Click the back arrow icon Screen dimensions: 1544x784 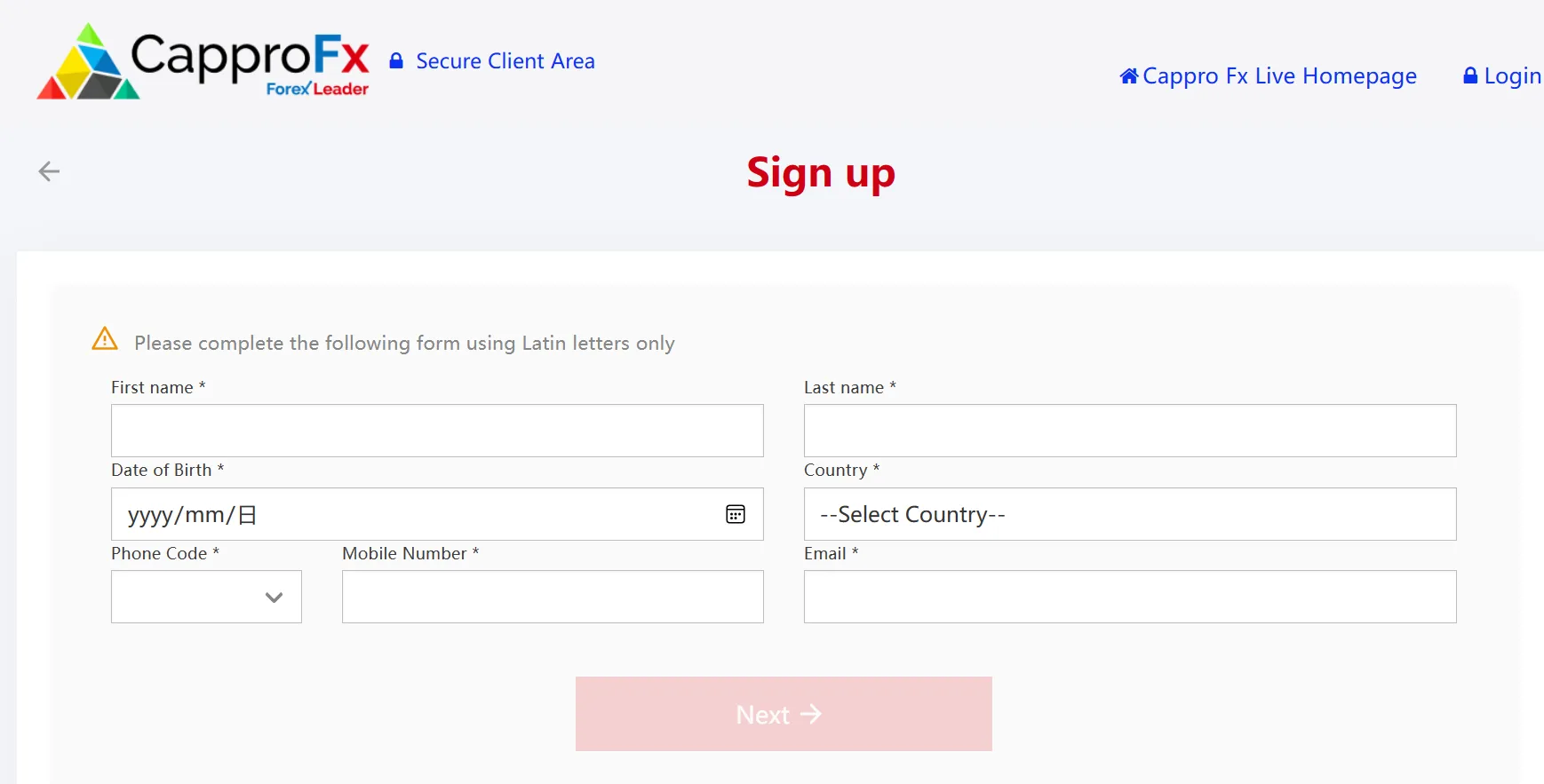(49, 171)
